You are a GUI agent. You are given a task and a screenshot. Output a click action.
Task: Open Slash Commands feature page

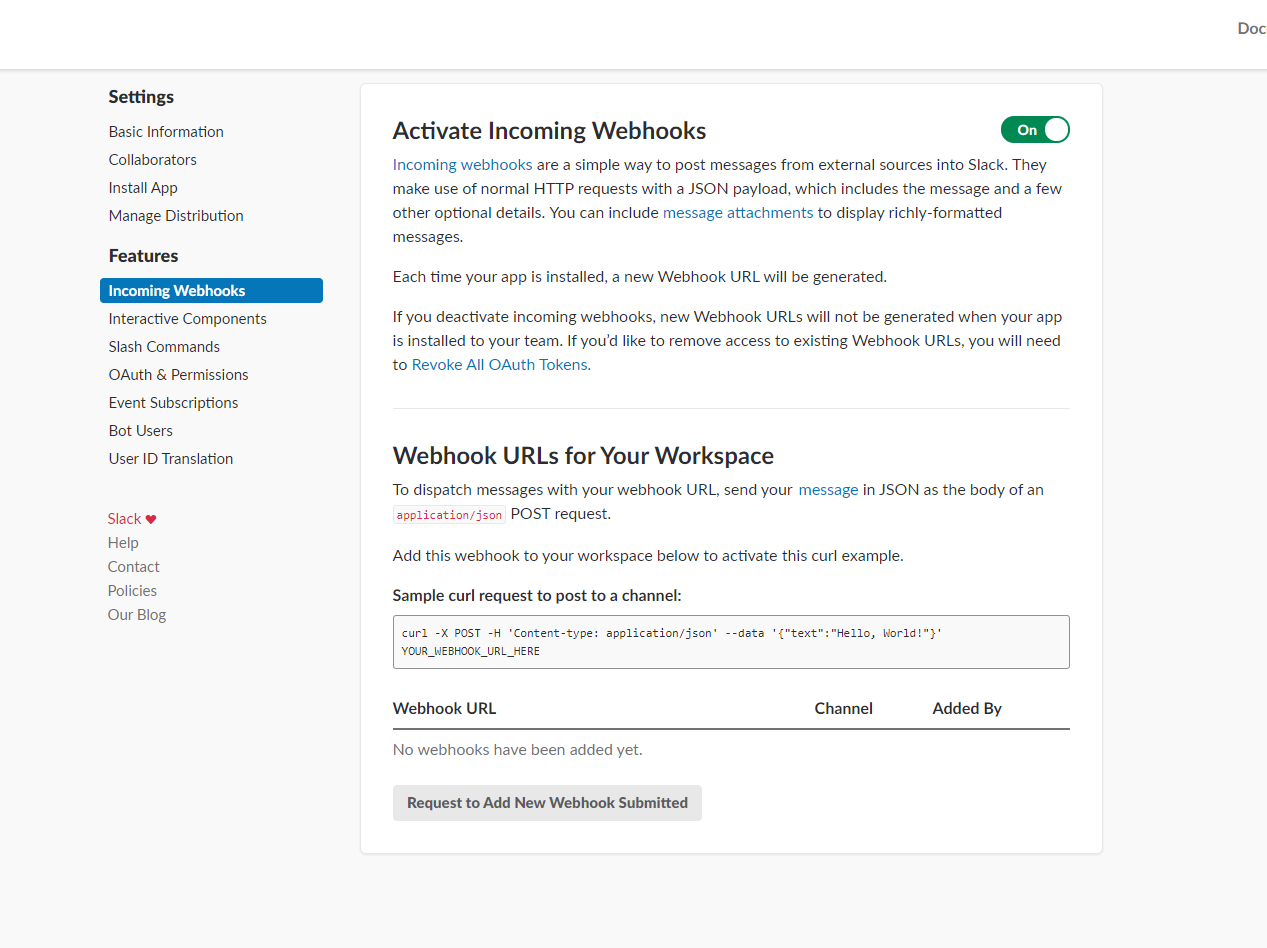[164, 347]
